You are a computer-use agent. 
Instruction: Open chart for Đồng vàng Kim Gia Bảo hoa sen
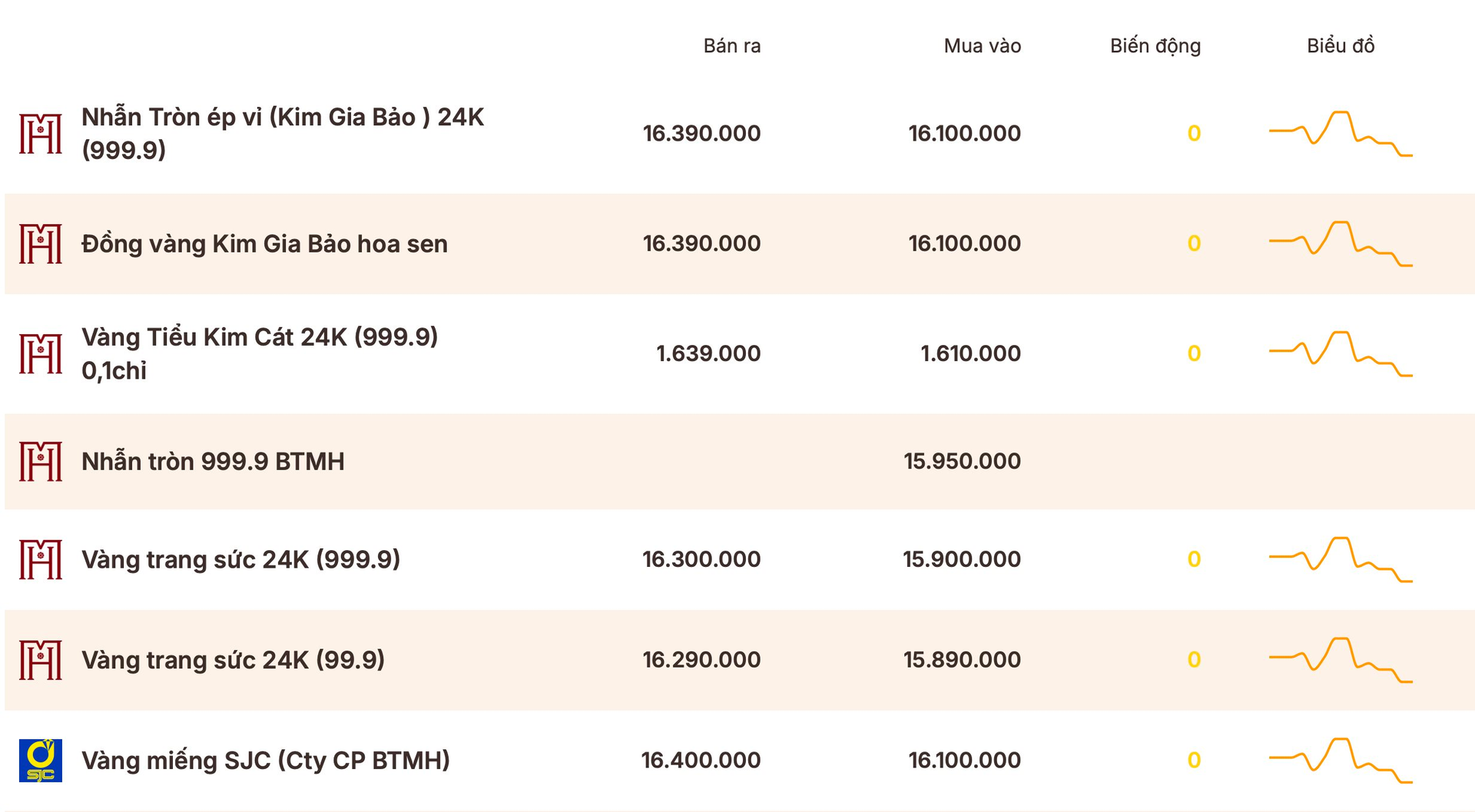[1341, 244]
